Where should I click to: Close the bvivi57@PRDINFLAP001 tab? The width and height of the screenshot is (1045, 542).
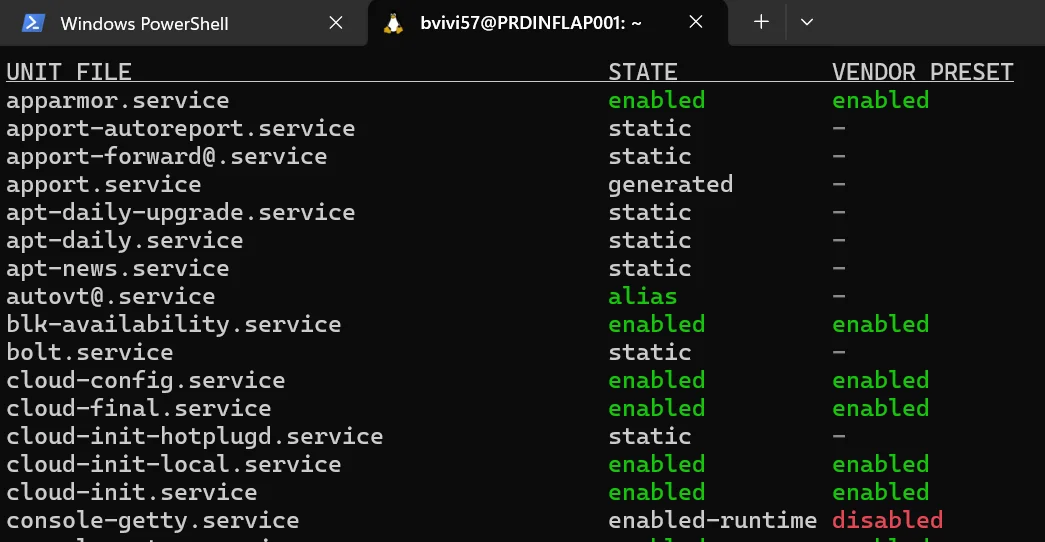pos(696,23)
